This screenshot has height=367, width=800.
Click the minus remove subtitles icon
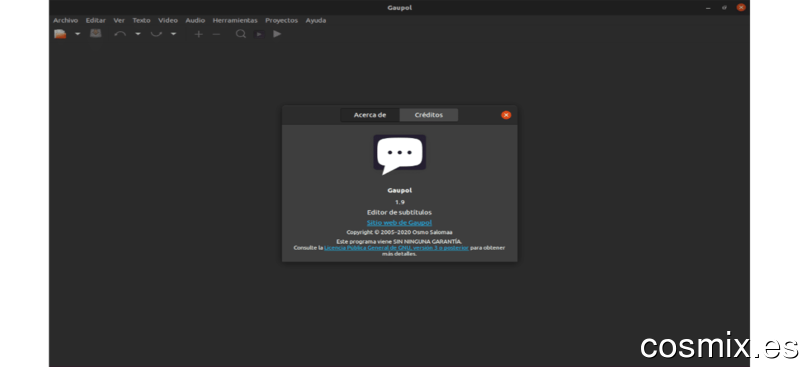coord(216,34)
